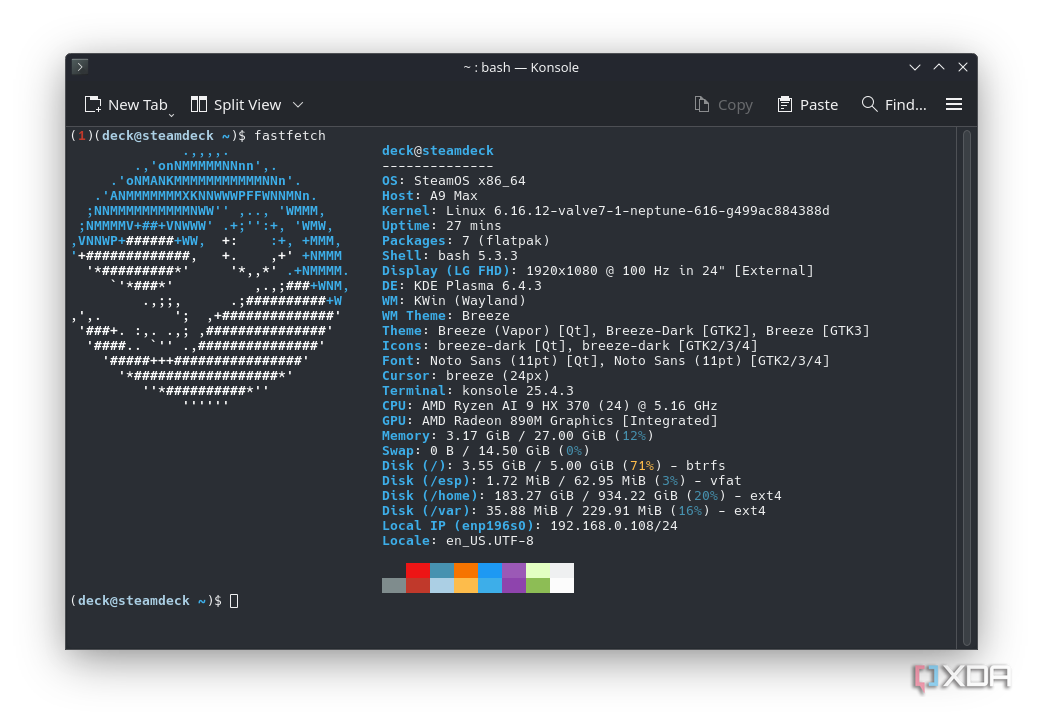The height and width of the screenshot is (727, 1043).
Task: Click the Display (LG FHD) line
Action: (x=597, y=271)
